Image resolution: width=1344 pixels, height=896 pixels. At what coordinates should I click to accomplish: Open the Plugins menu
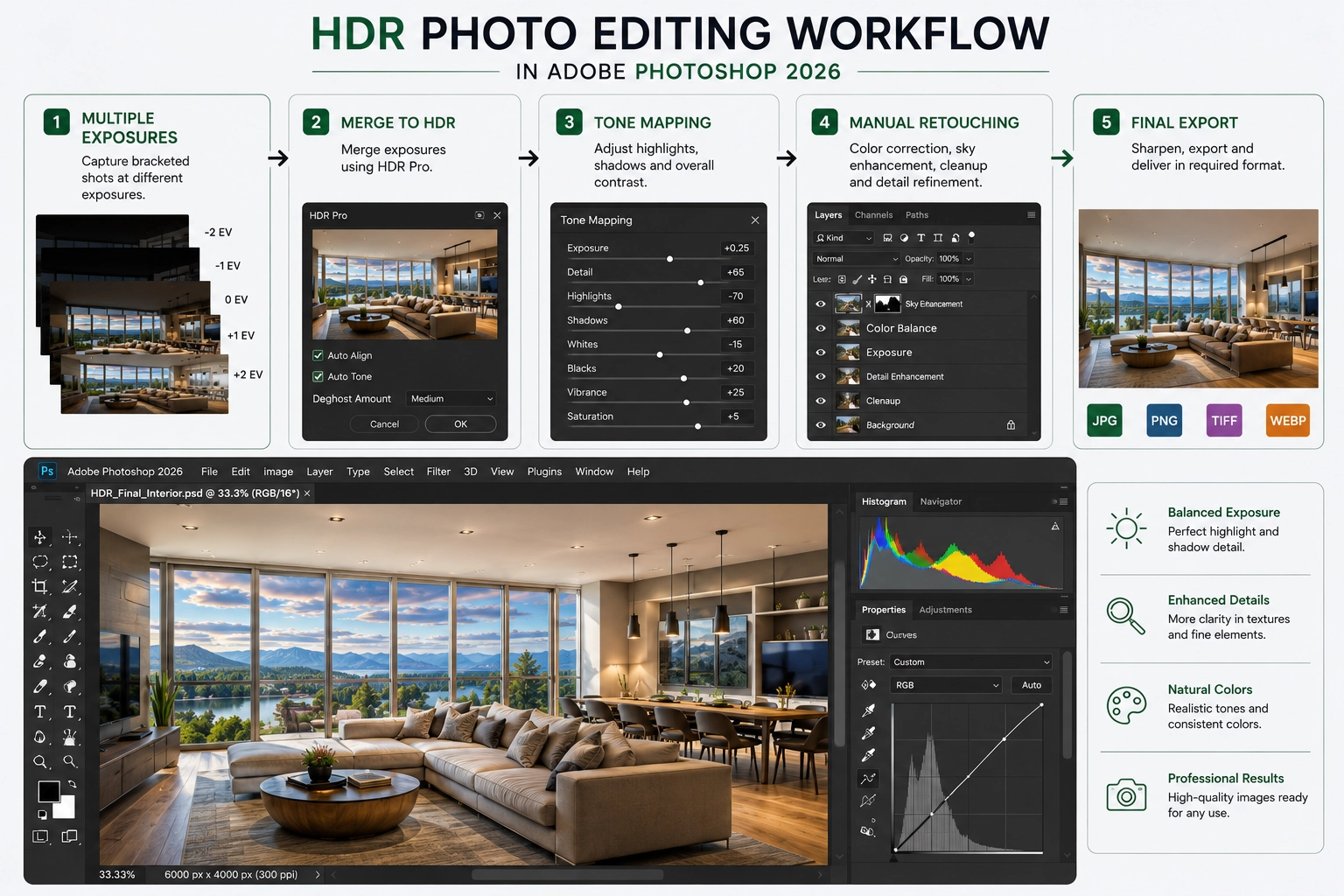pyautogui.click(x=544, y=472)
